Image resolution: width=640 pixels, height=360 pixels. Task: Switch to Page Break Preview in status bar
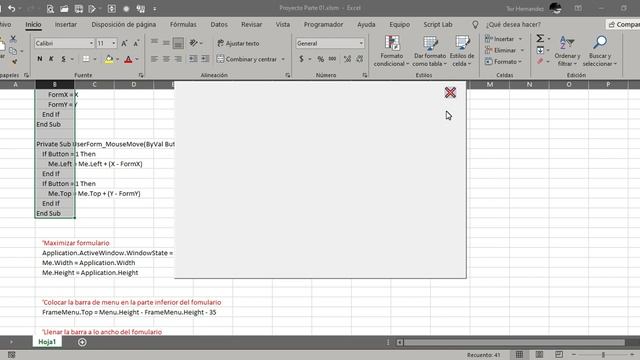559,355
